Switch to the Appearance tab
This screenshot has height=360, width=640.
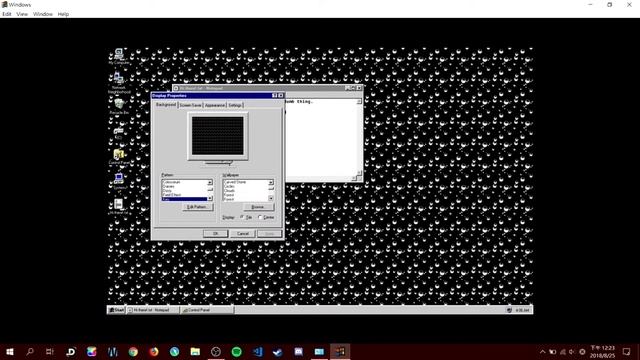(215, 105)
